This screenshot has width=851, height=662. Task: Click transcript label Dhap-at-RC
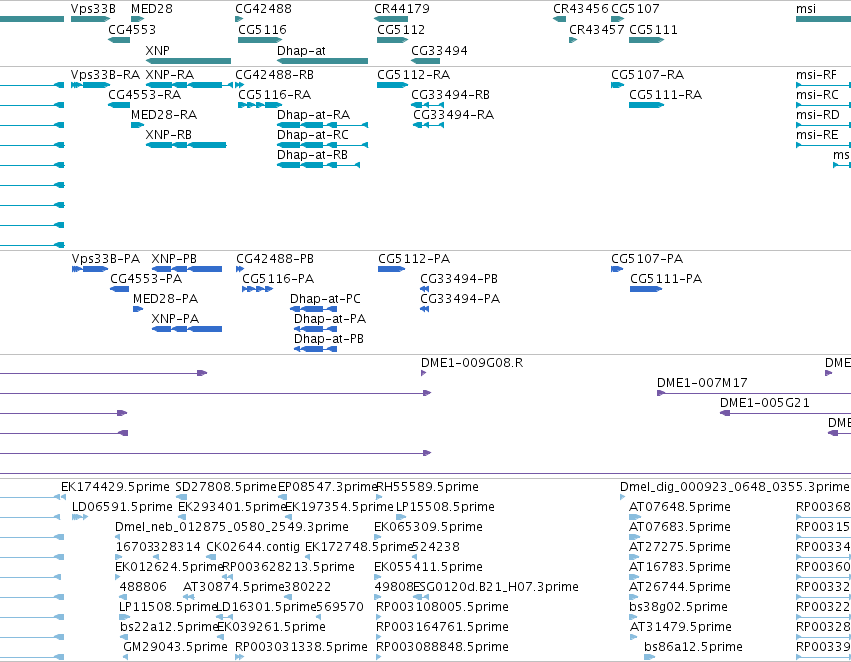(x=313, y=135)
